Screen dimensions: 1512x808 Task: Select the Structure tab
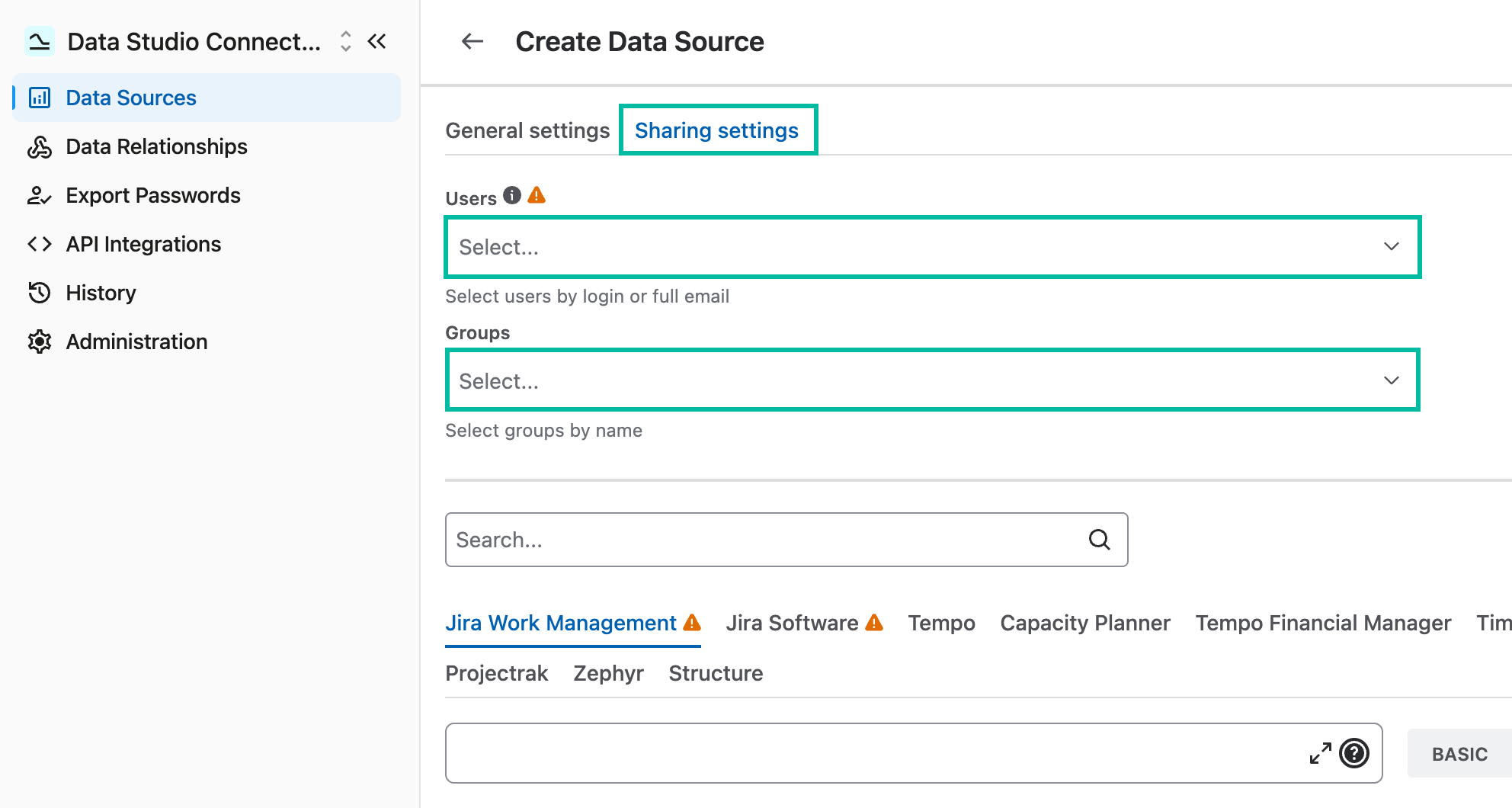pos(716,674)
